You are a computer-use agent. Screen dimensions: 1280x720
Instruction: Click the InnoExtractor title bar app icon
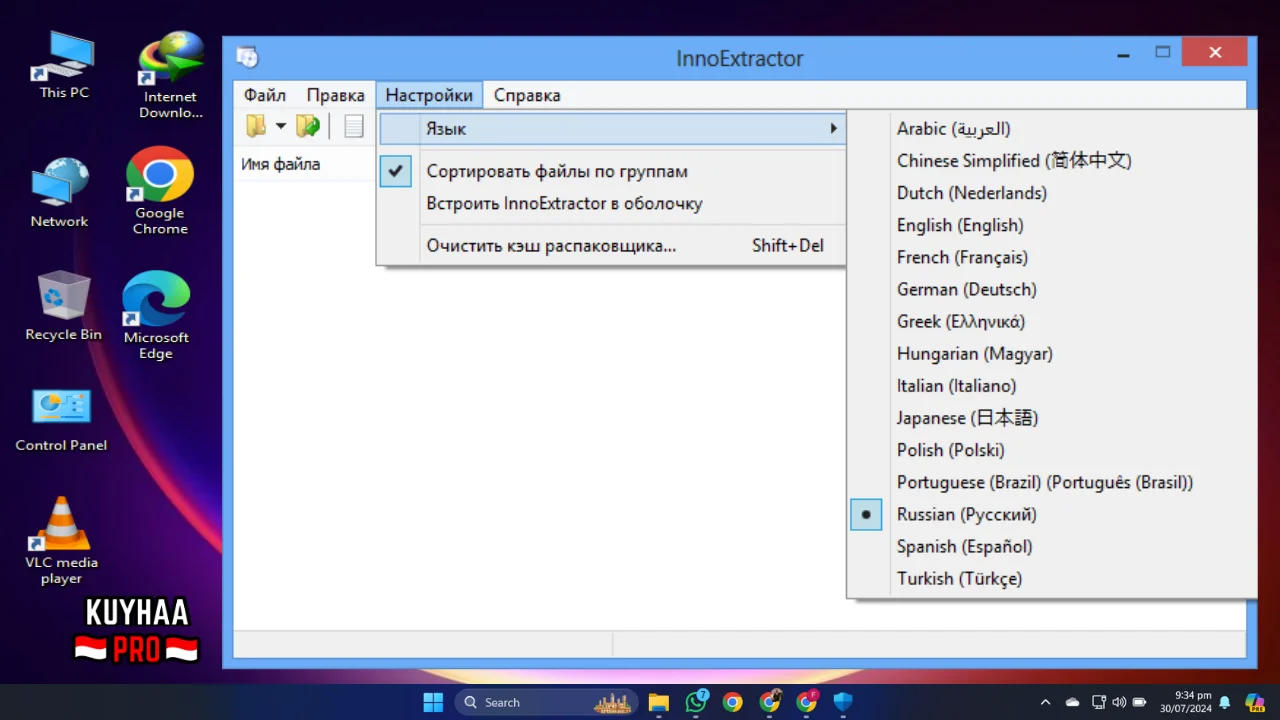(x=247, y=57)
